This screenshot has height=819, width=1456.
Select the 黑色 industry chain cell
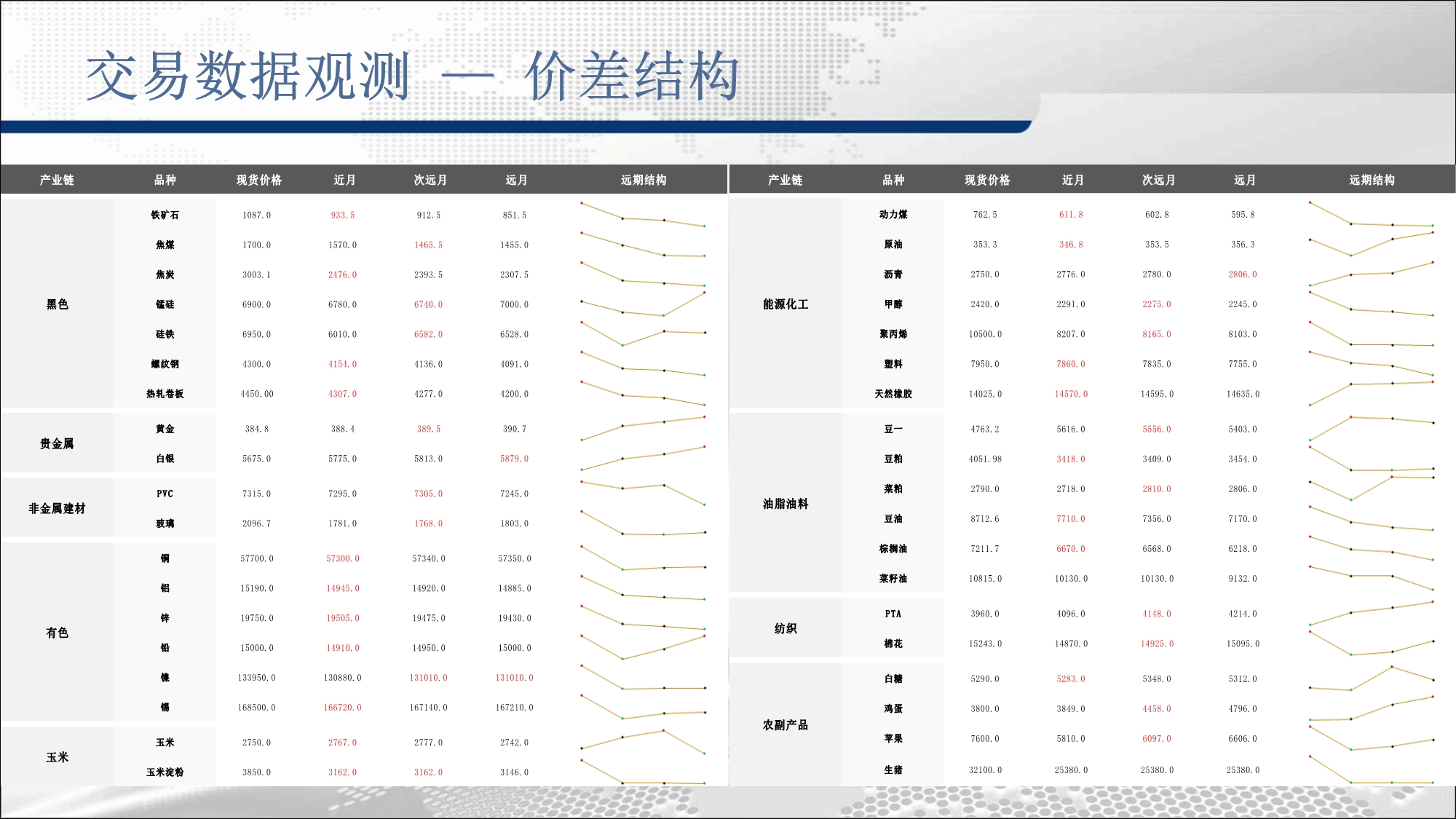(57, 304)
